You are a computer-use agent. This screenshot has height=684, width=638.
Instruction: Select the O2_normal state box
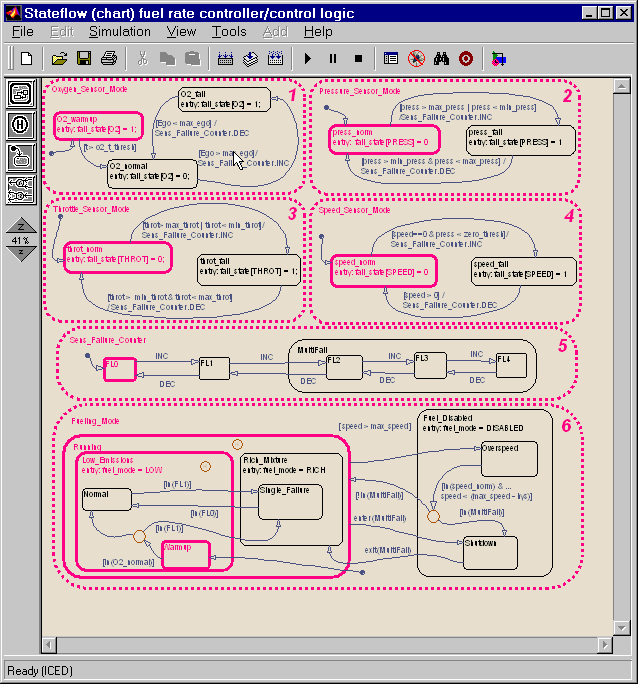(x=152, y=174)
